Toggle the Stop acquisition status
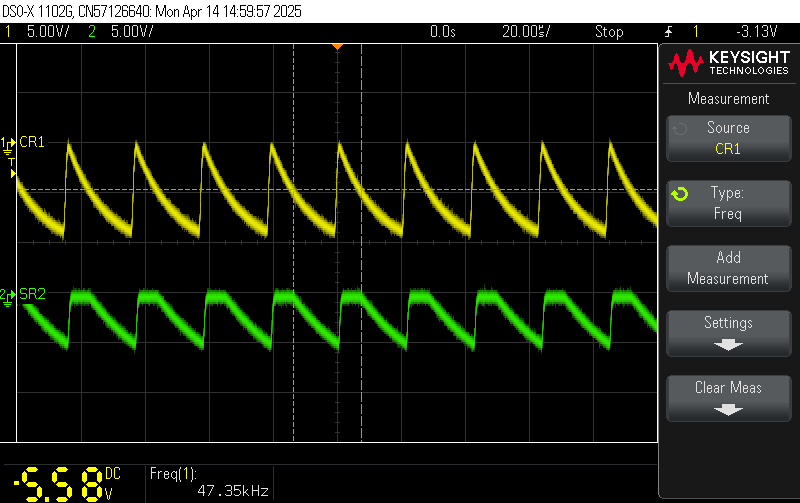Viewport: 800px width, 503px height. [609, 32]
